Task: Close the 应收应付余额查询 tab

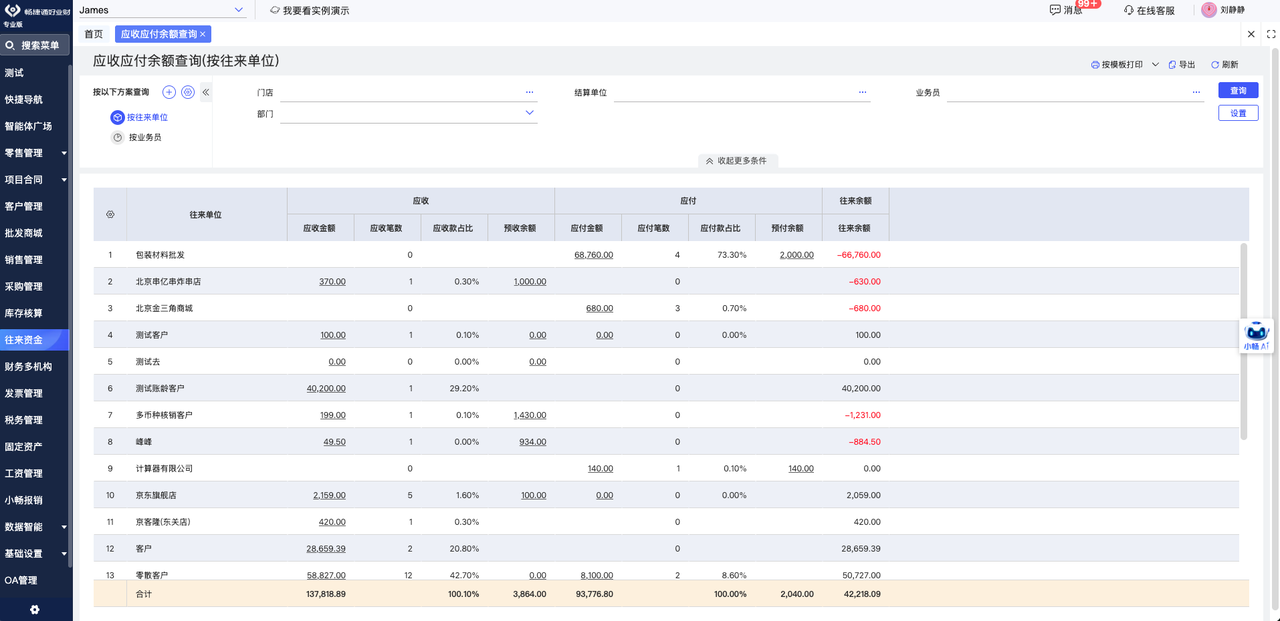Action: click(x=203, y=34)
